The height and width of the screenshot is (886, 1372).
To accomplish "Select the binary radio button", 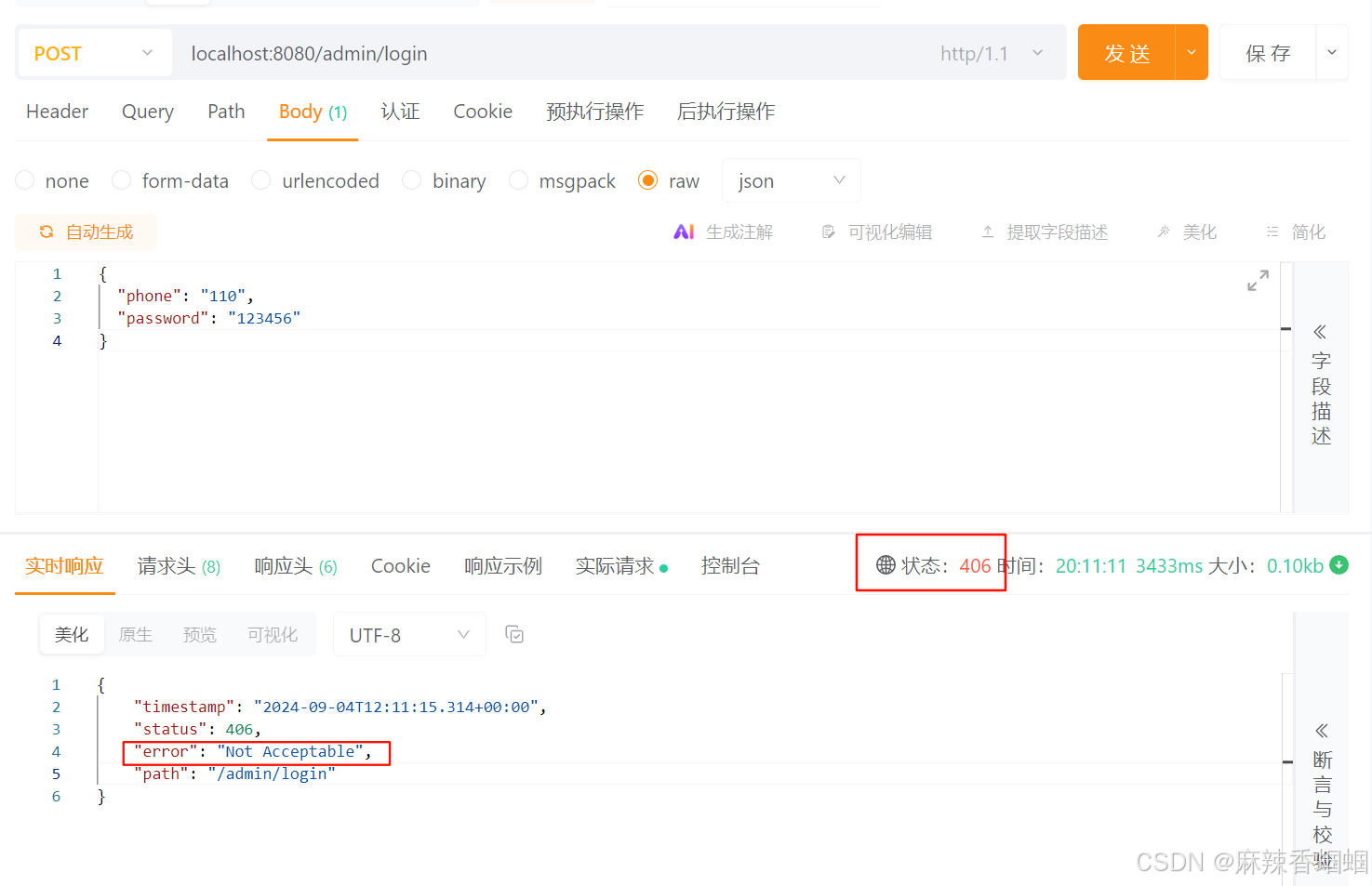I will (x=411, y=180).
